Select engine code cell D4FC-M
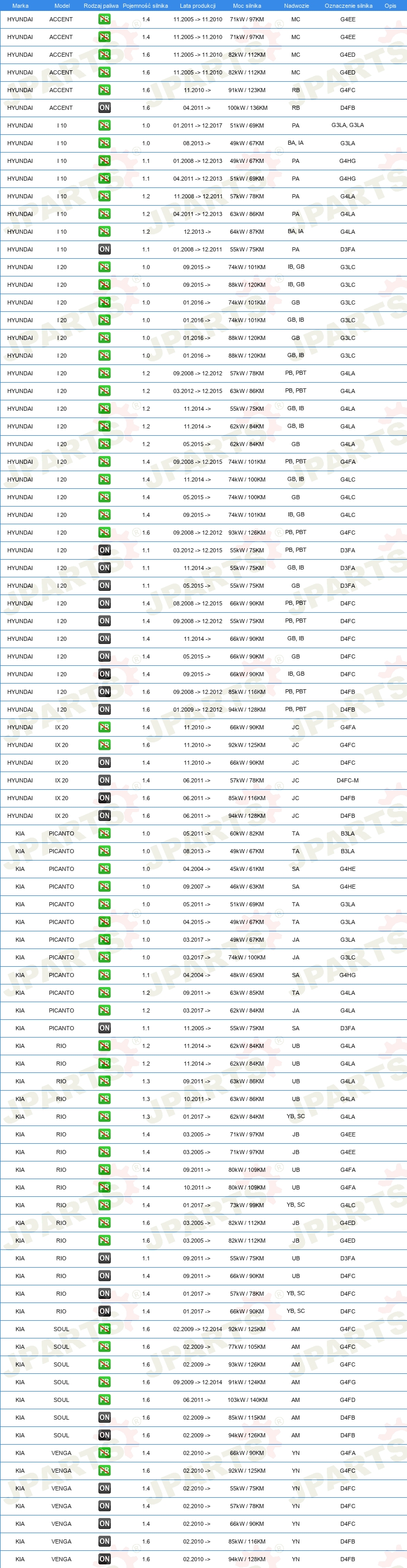Image resolution: width=407 pixels, height=1568 pixels. tap(348, 780)
